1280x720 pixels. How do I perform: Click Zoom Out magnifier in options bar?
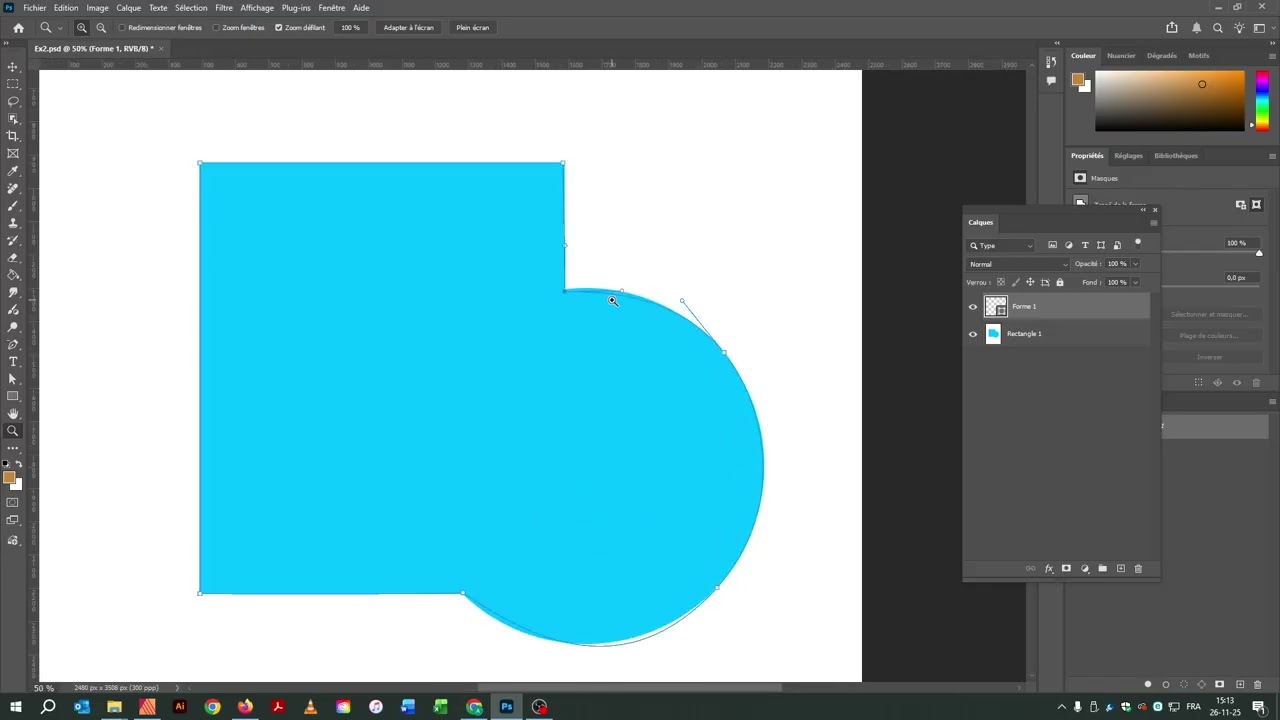pos(101,28)
